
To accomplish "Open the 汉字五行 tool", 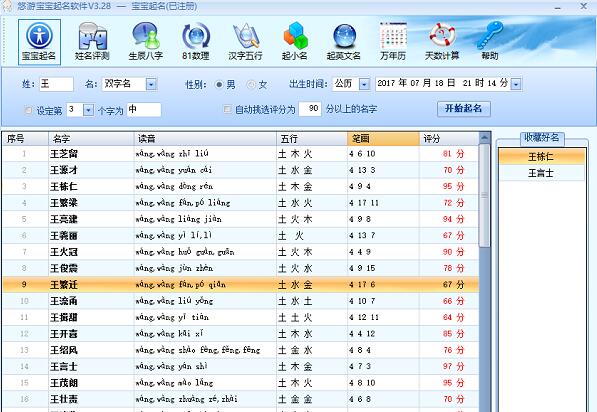I will [246, 42].
